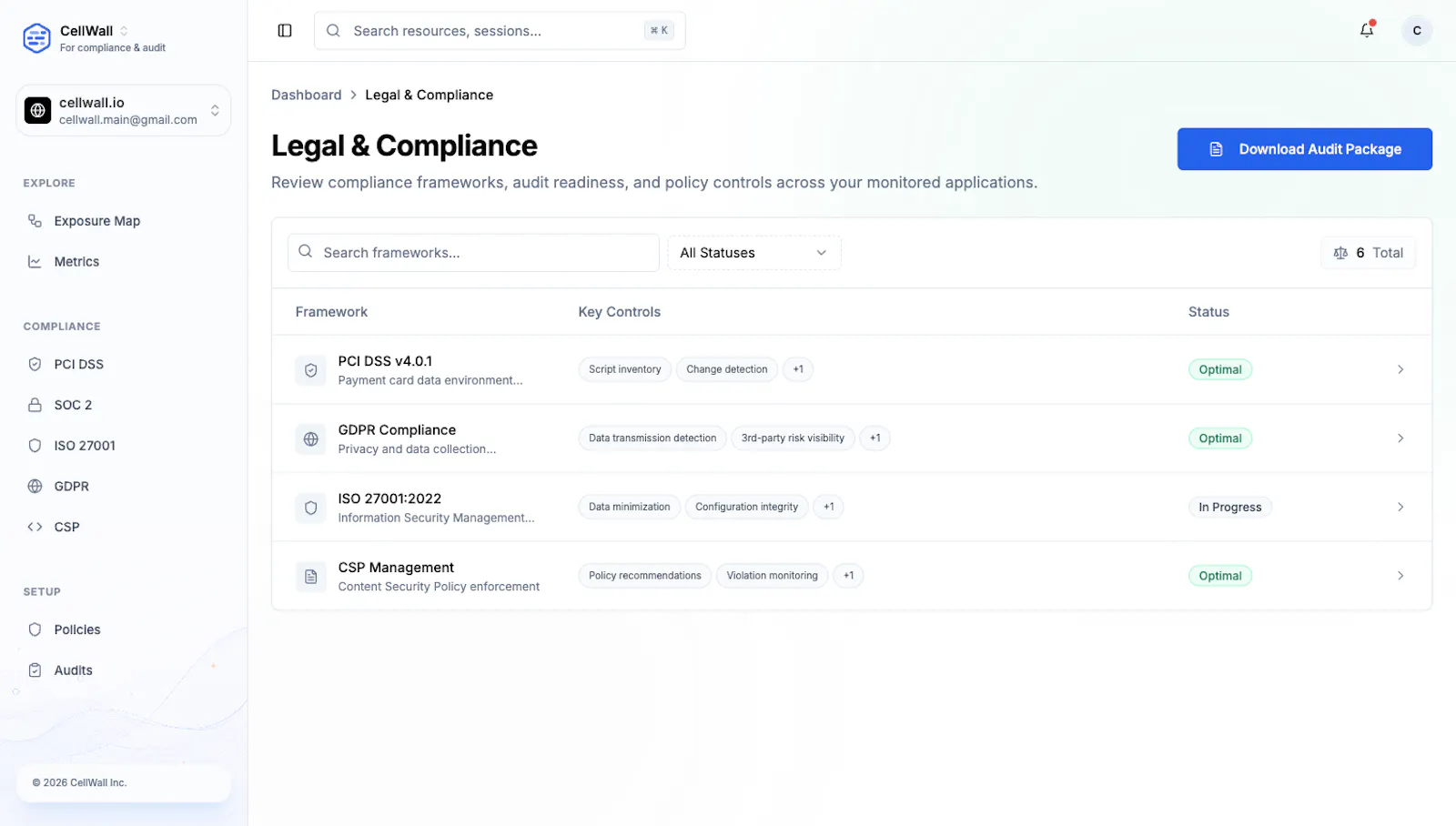Open the All Statuses filter dropdown
Screen dimensions: 1456x826
754,253
